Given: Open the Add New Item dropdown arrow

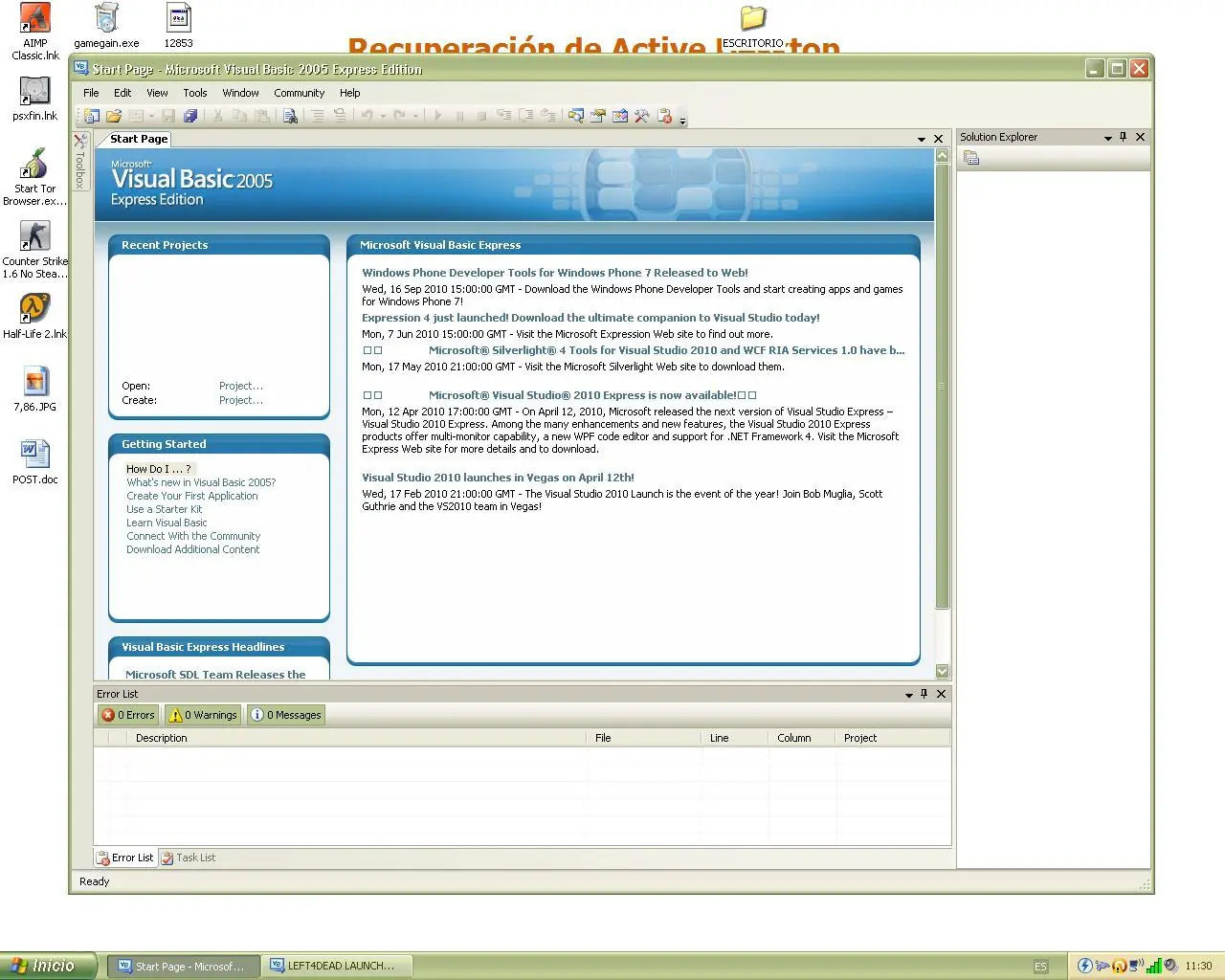Looking at the screenshot, I should [x=151, y=117].
